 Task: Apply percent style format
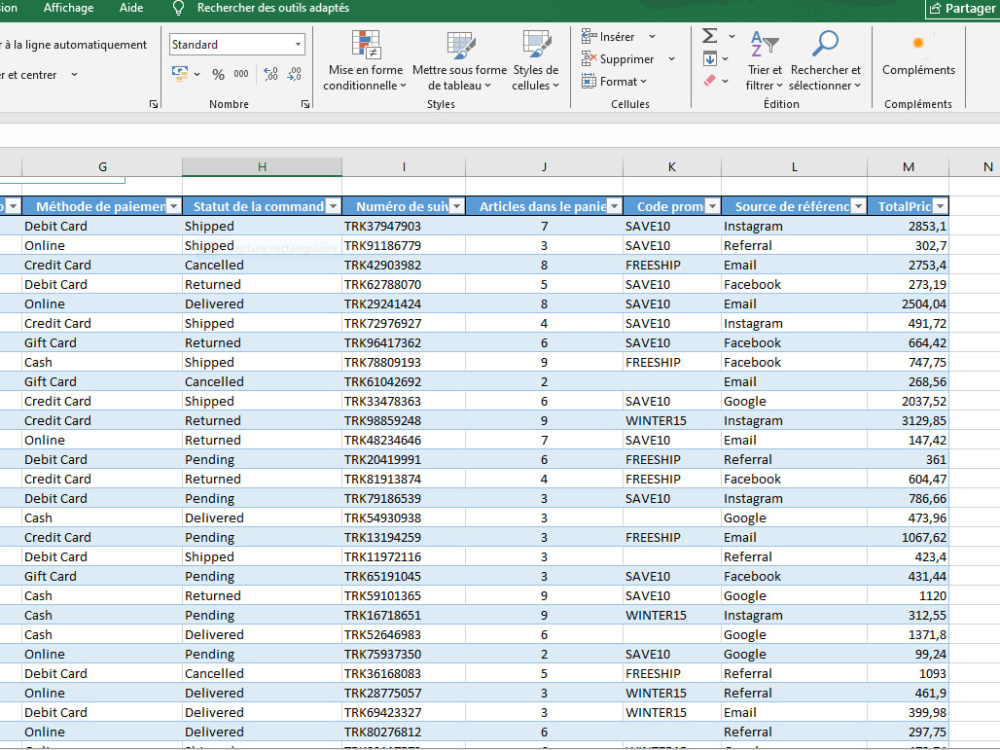coord(218,75)
